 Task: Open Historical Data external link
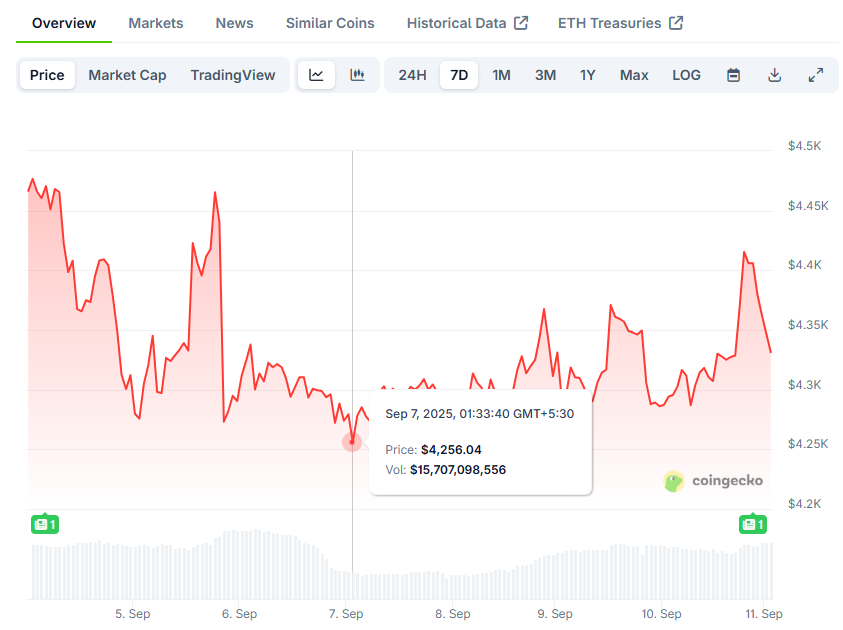click(x=467, y=23)
